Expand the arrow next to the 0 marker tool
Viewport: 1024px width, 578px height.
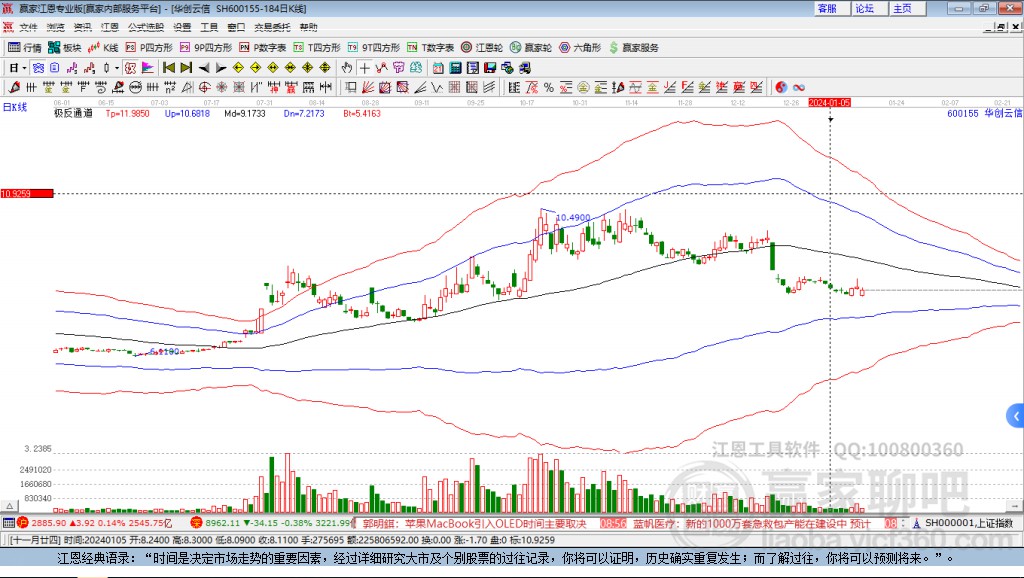tap(117, 68)
